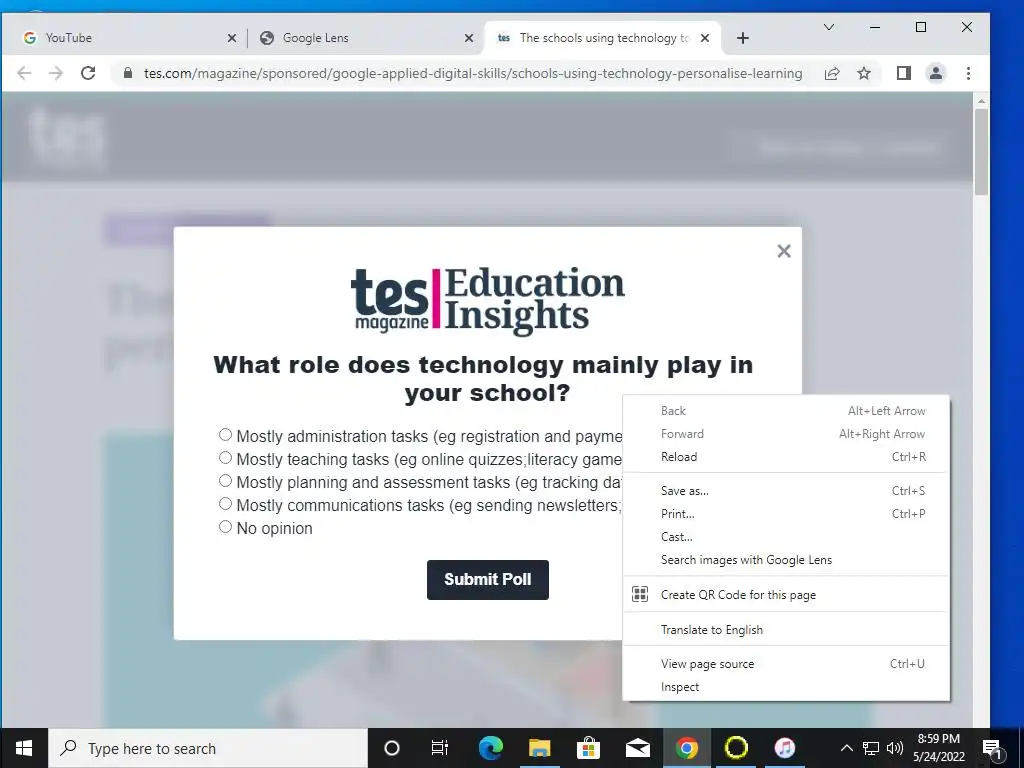This screenshot has height=768, width=1024.
Task: Select Mostly communications tasks option
Action: click(225, 504)
